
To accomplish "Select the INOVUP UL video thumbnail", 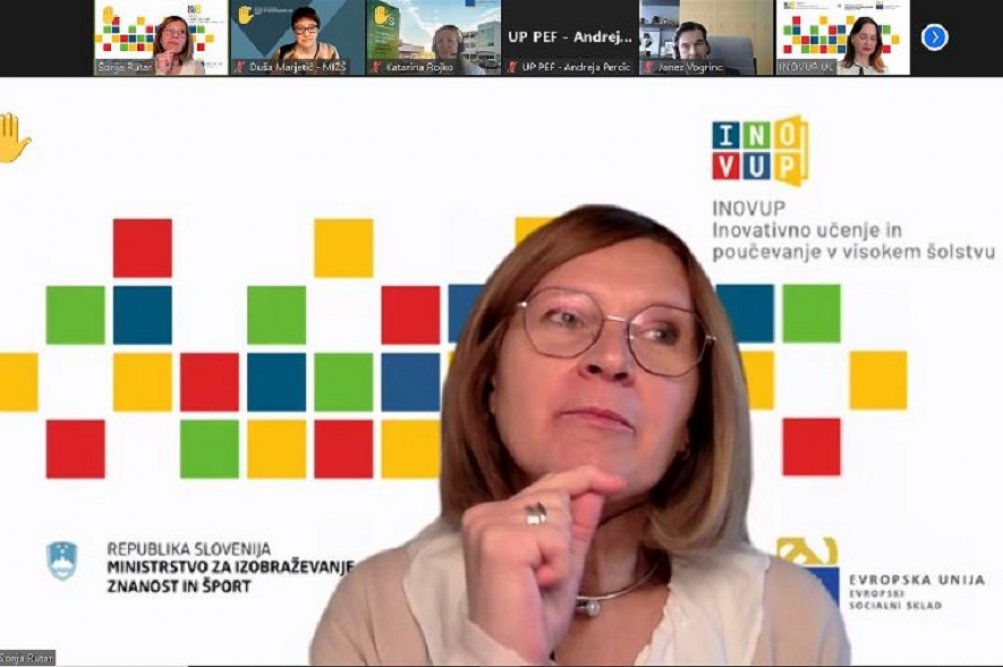I will 842,38.
